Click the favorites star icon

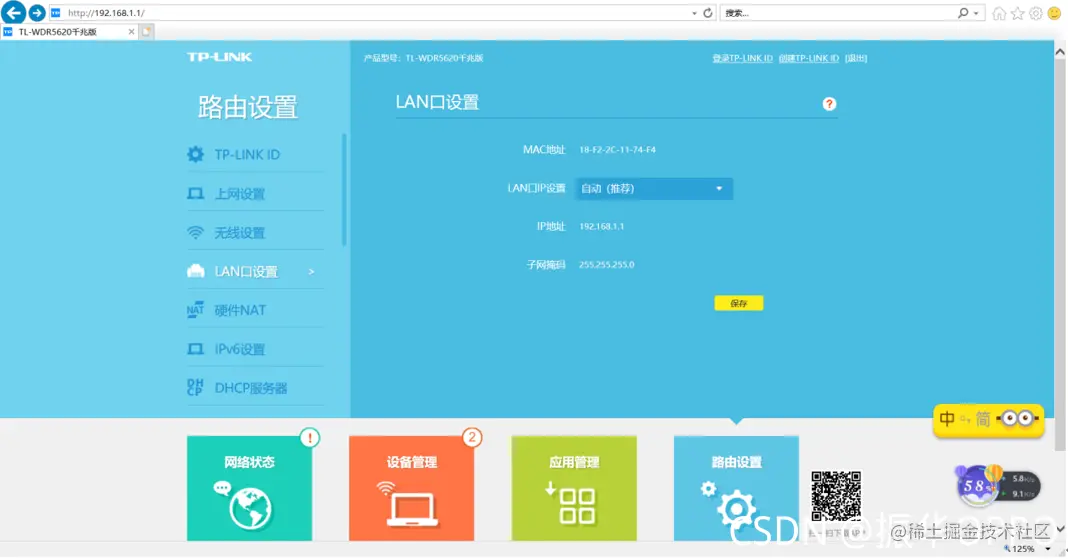coord(1018,14)
